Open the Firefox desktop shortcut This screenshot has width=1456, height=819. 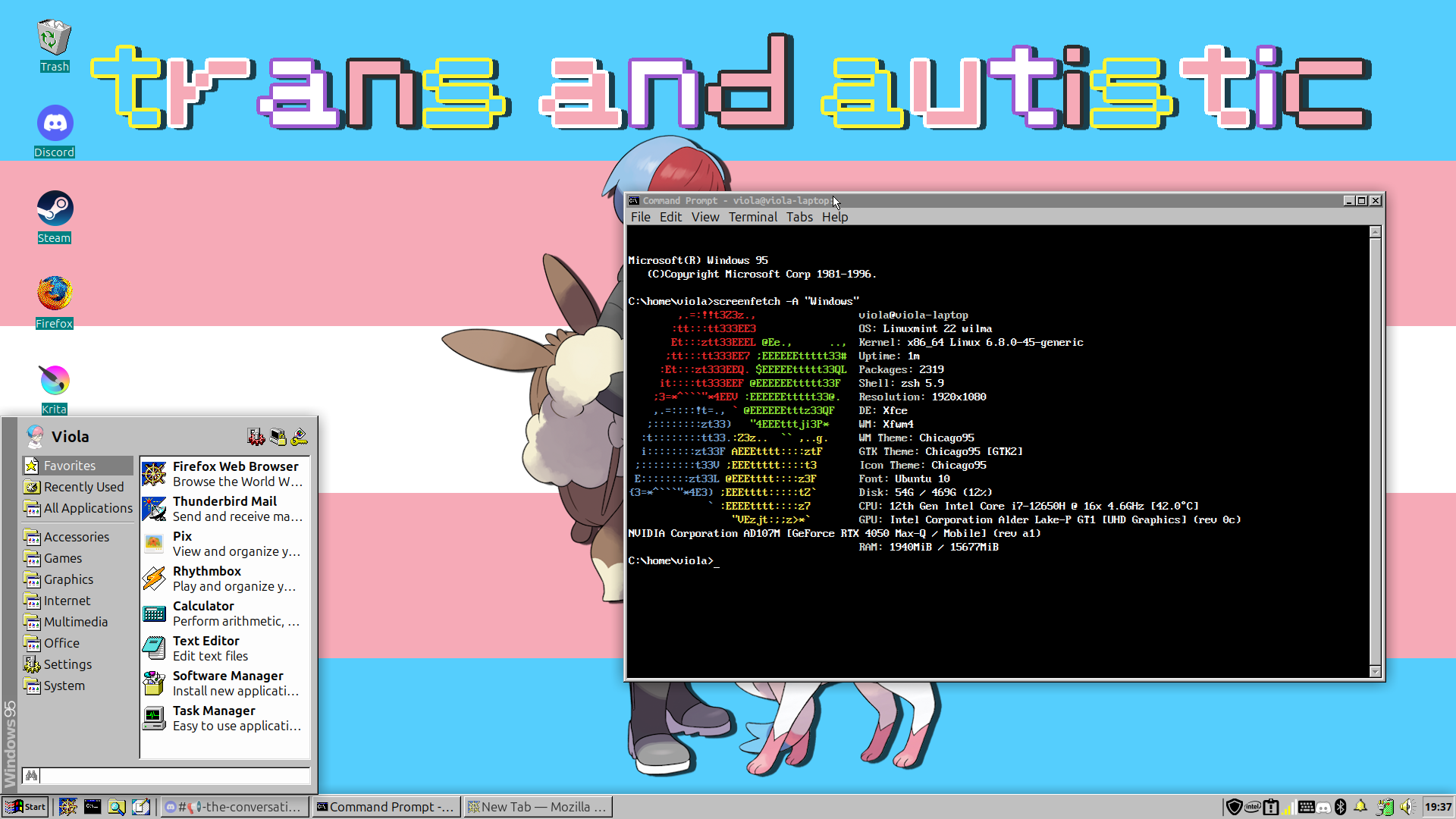55,303
